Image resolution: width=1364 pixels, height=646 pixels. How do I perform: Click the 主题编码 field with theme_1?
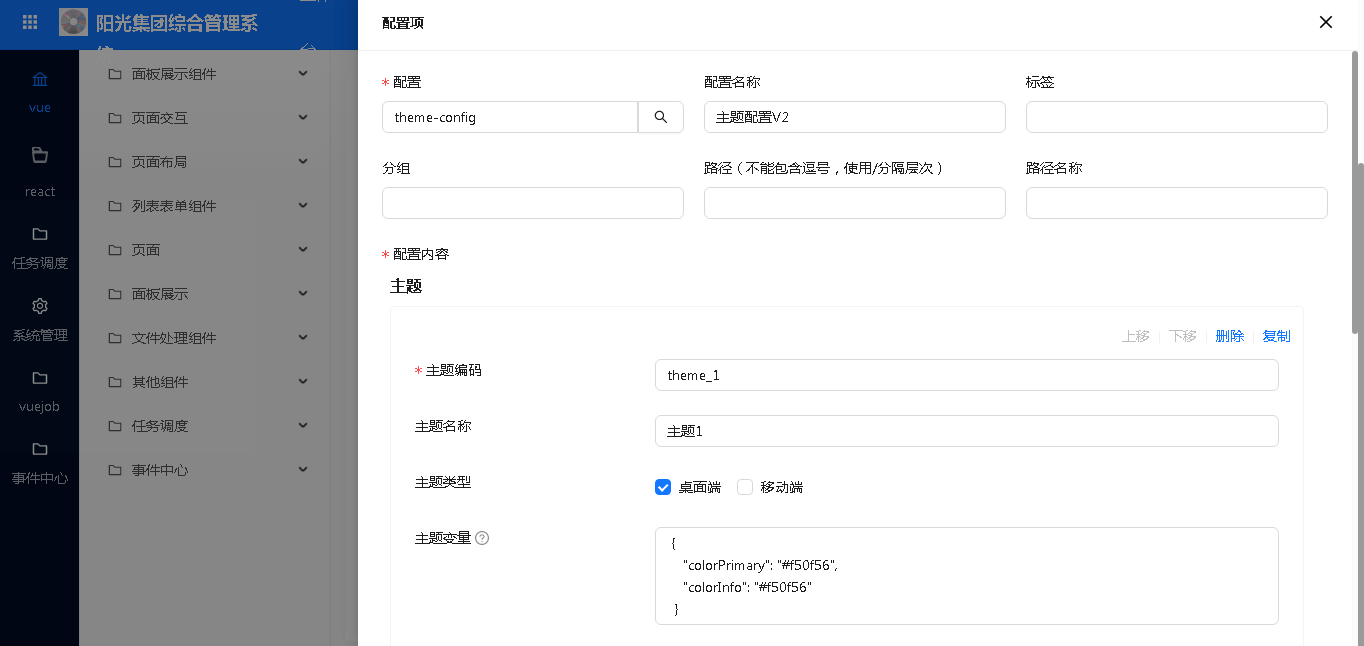(967, 375)
